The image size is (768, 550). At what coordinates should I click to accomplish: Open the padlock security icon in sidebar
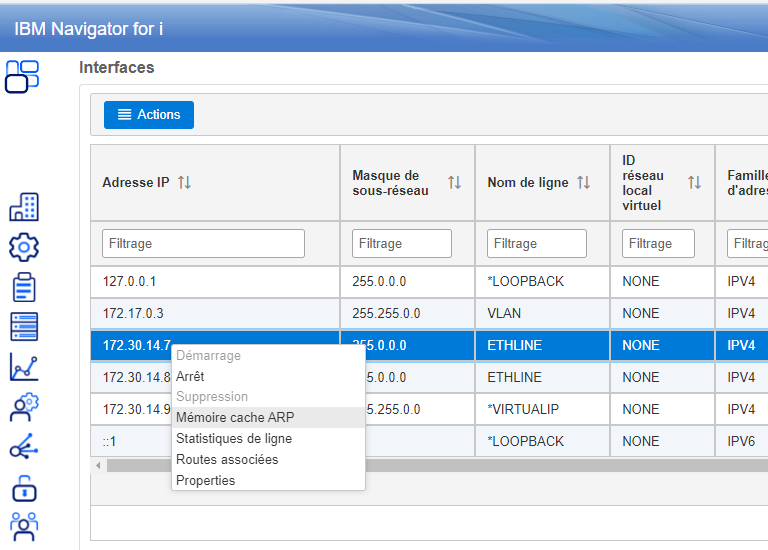pyautogui.click(x=24, y=488)
